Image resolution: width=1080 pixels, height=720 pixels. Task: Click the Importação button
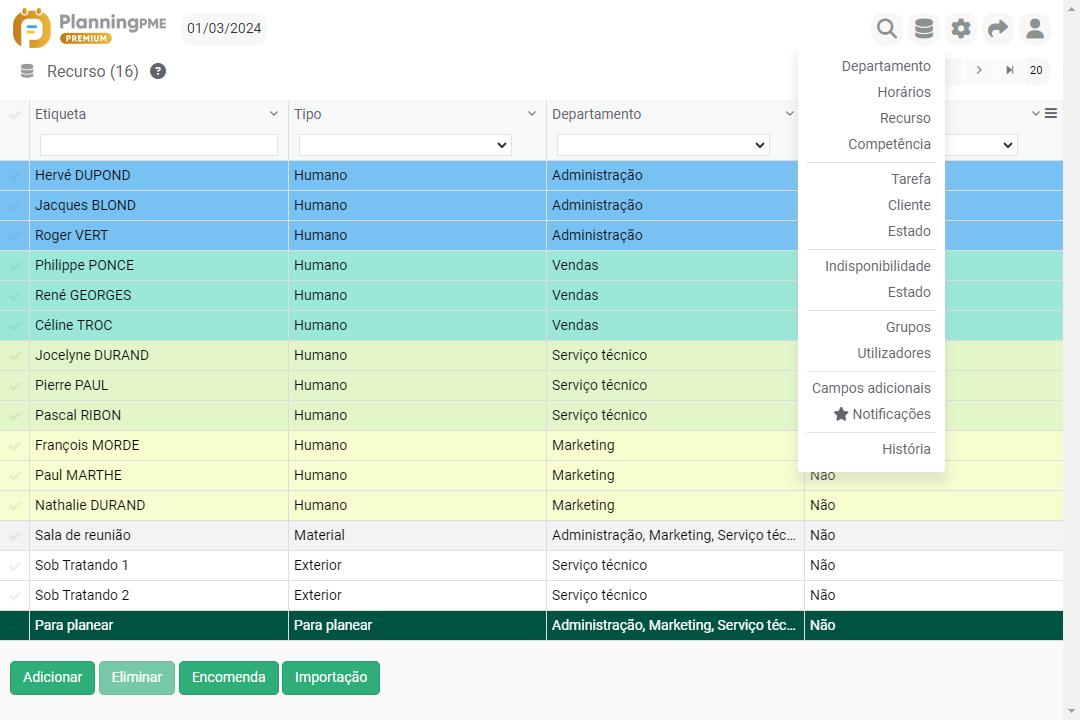[x=331, y=677]
